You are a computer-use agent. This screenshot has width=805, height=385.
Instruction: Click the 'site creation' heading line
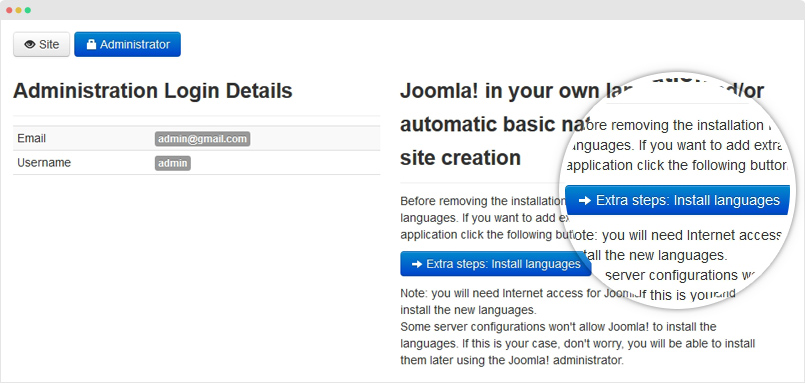(460, 158)
